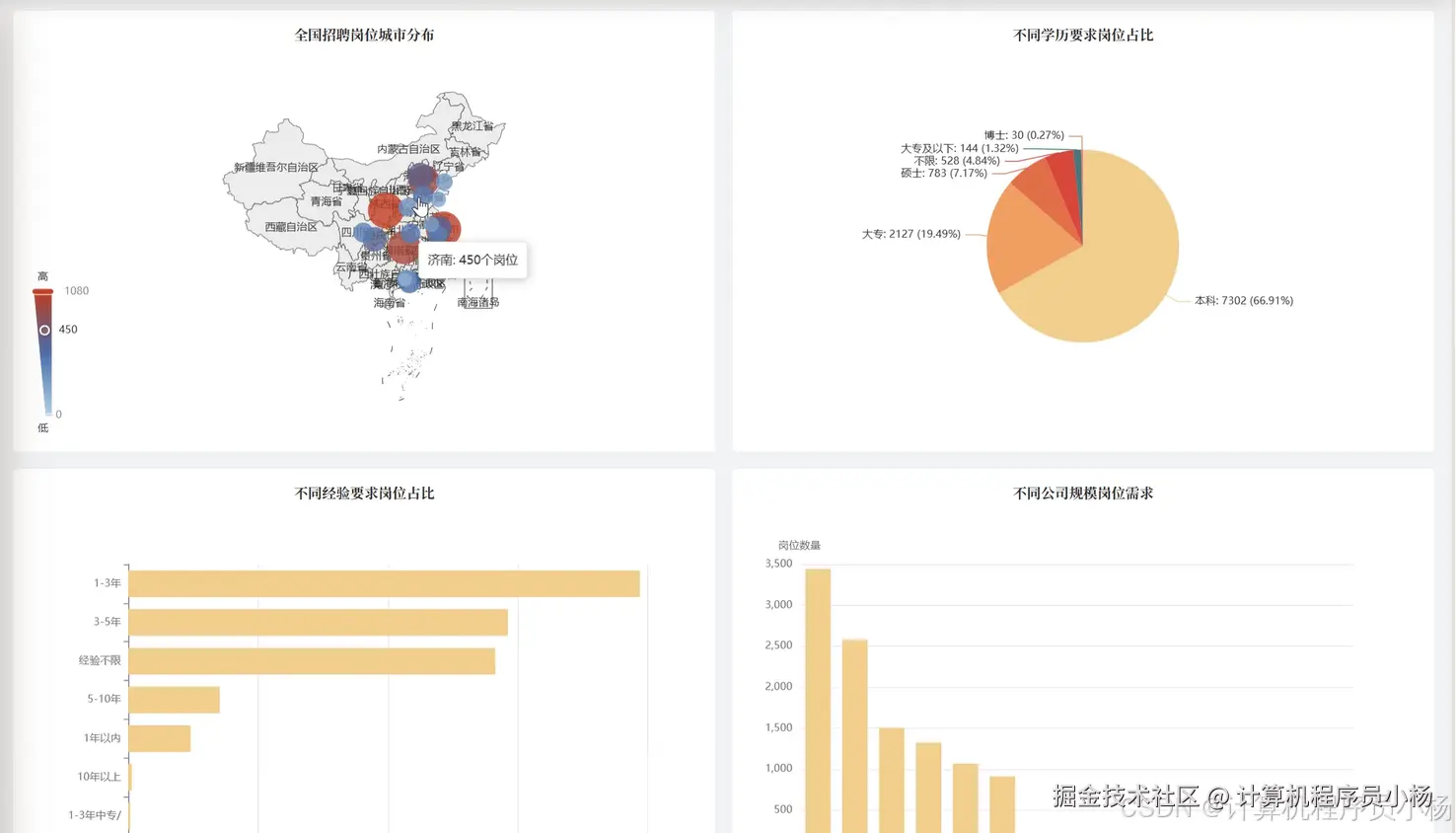Click the 岗位数量 y-axis title
The width and height of the screenshot is (1456, 833).
tap(799, 545)
